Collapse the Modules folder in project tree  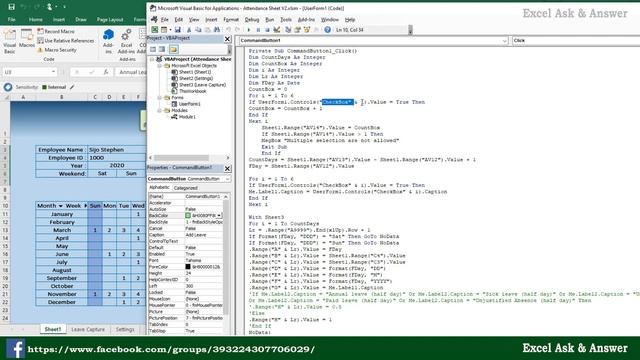click(160, 111)
